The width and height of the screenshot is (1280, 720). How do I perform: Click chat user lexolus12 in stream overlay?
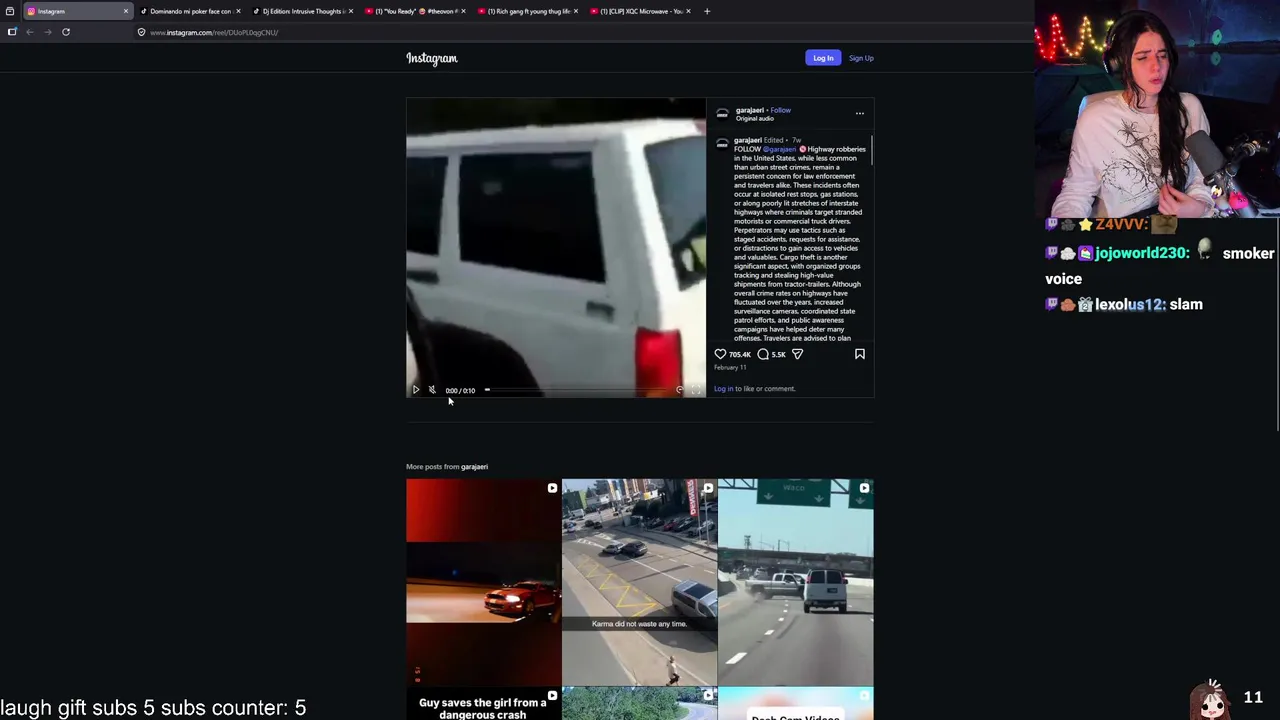(1131, 304)
